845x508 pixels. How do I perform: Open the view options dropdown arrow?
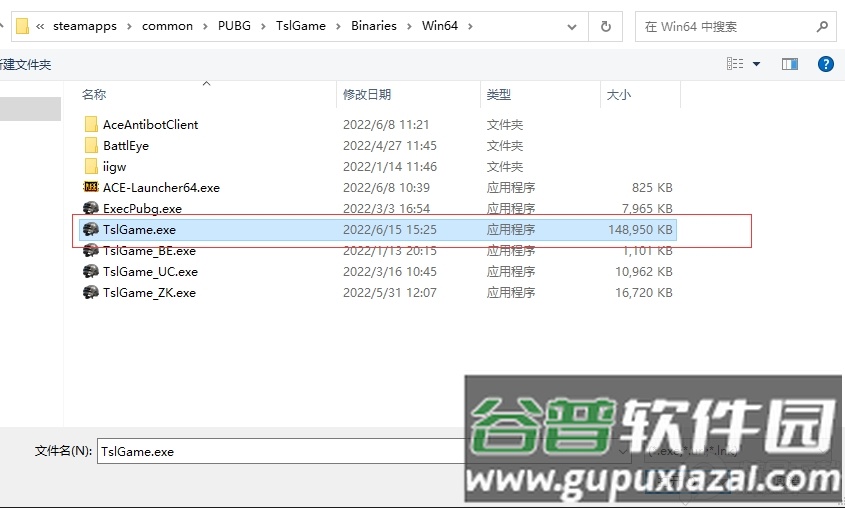point(756,64)
